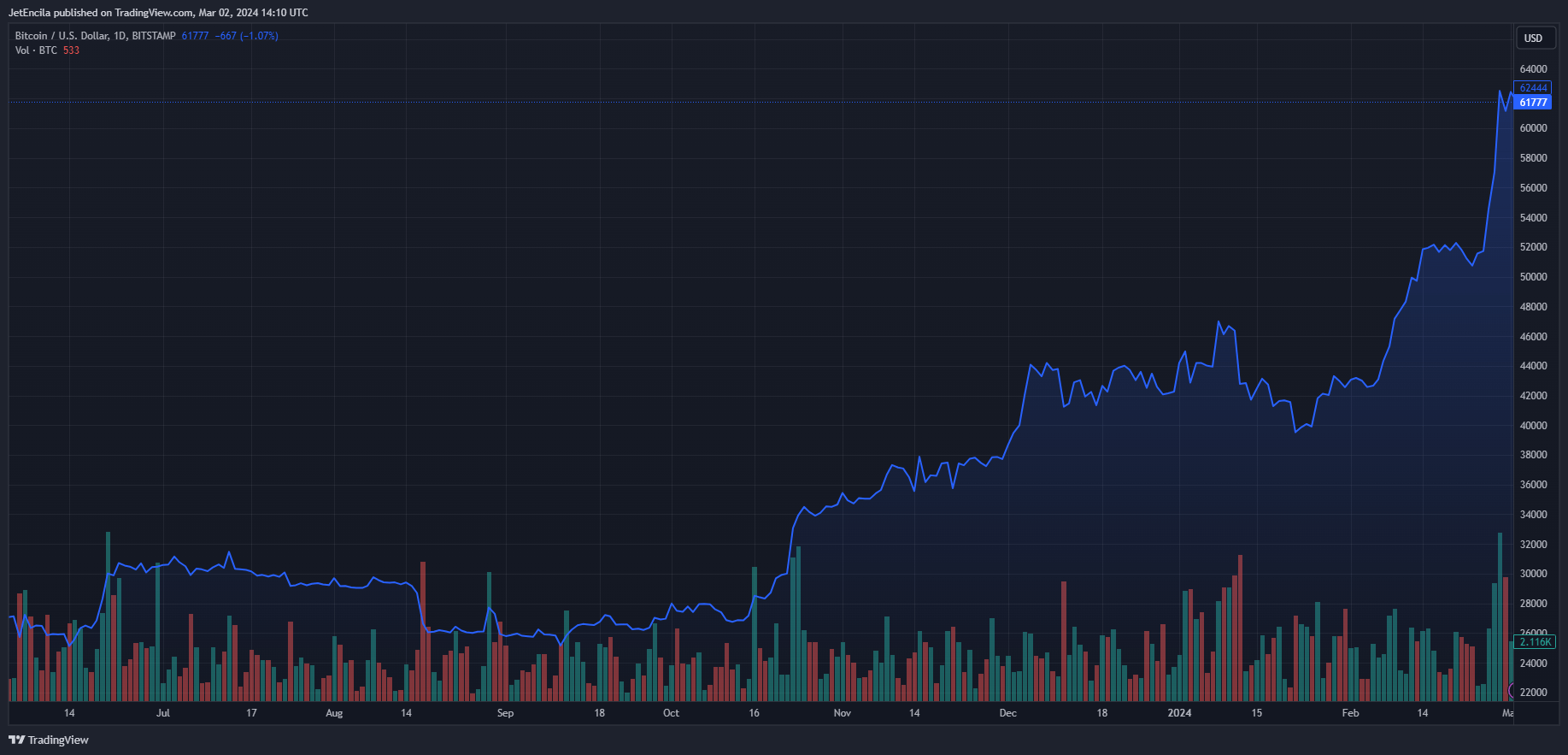Click the Sep label on time axis
This screenshot has width=1568, height=755.
point(505,713)
